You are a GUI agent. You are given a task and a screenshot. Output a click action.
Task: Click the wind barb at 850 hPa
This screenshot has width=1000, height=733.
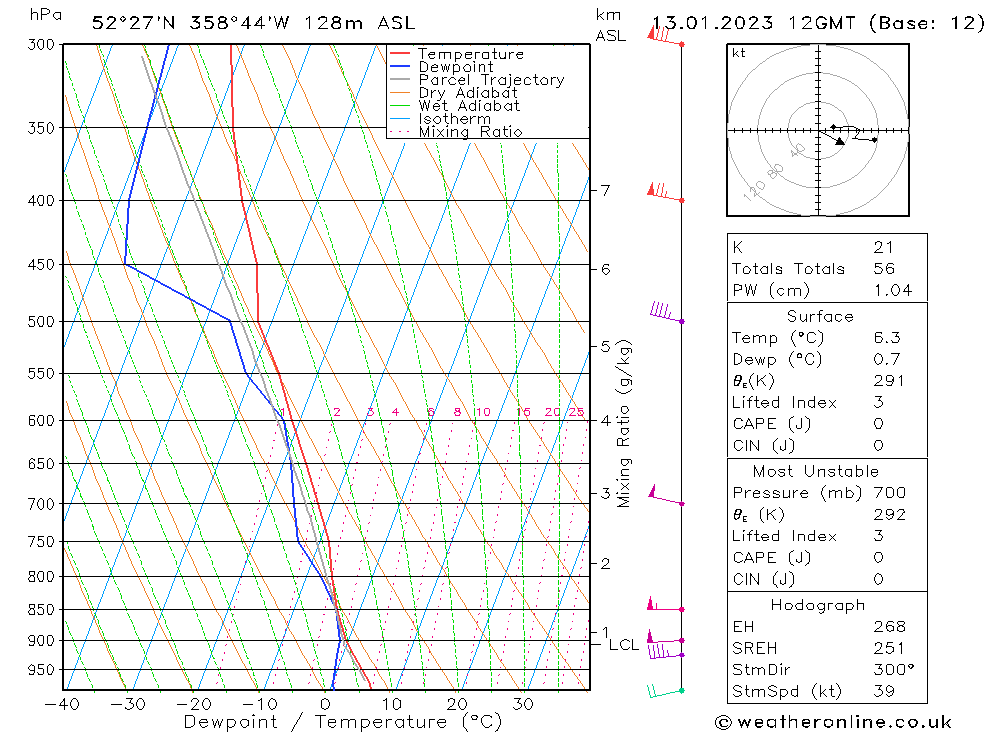click(666, 605)
